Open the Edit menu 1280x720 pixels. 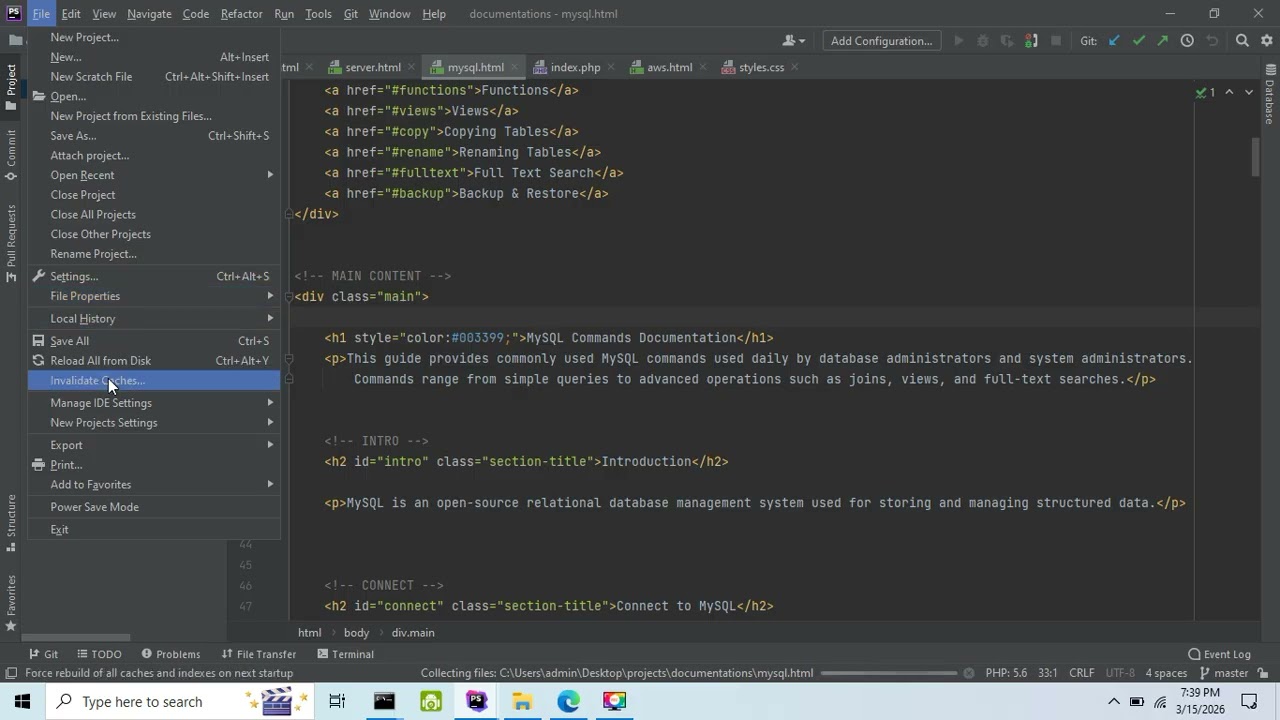(71, 14)
